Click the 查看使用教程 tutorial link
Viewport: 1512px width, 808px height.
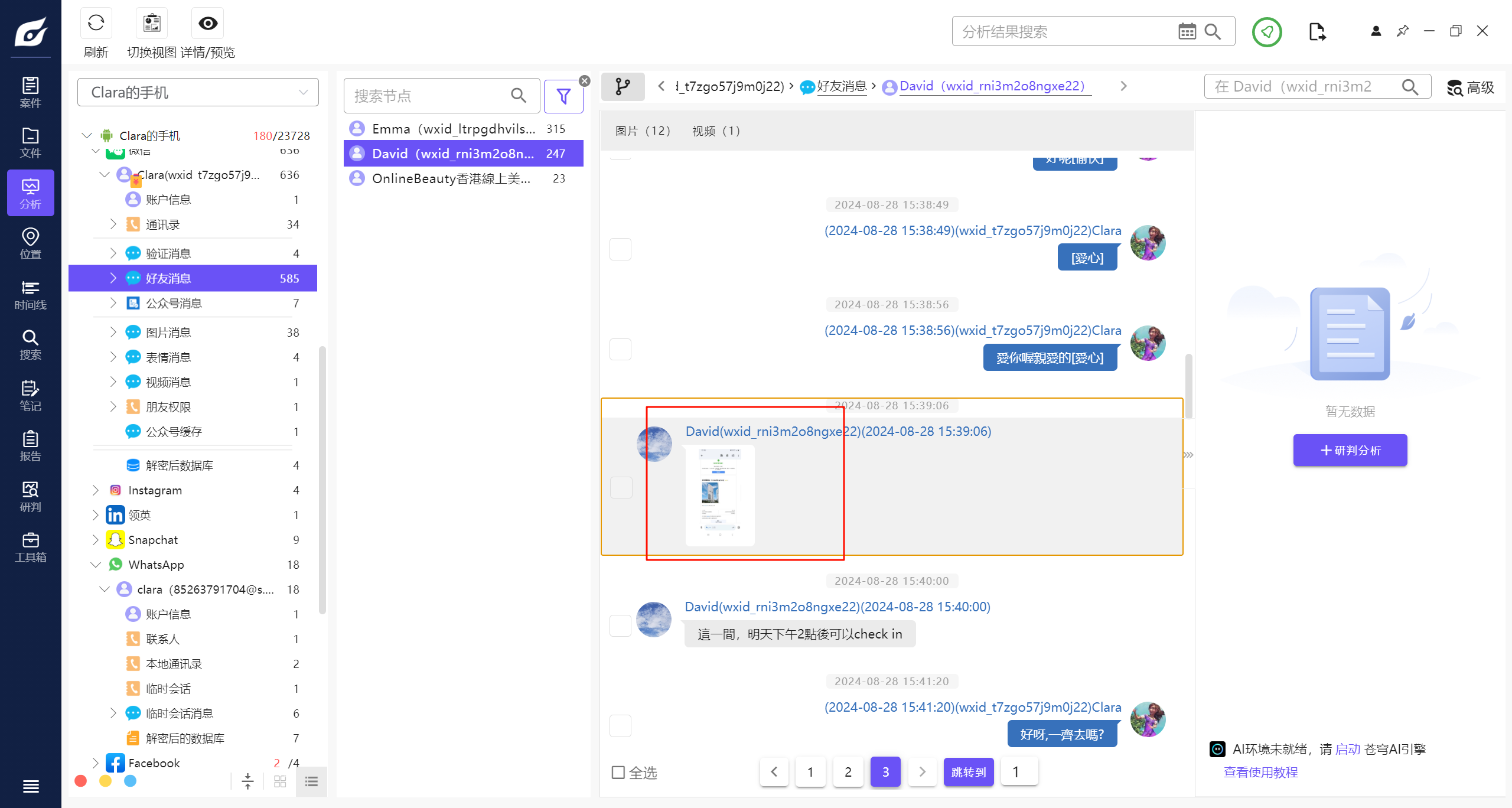pos(1260,772)
